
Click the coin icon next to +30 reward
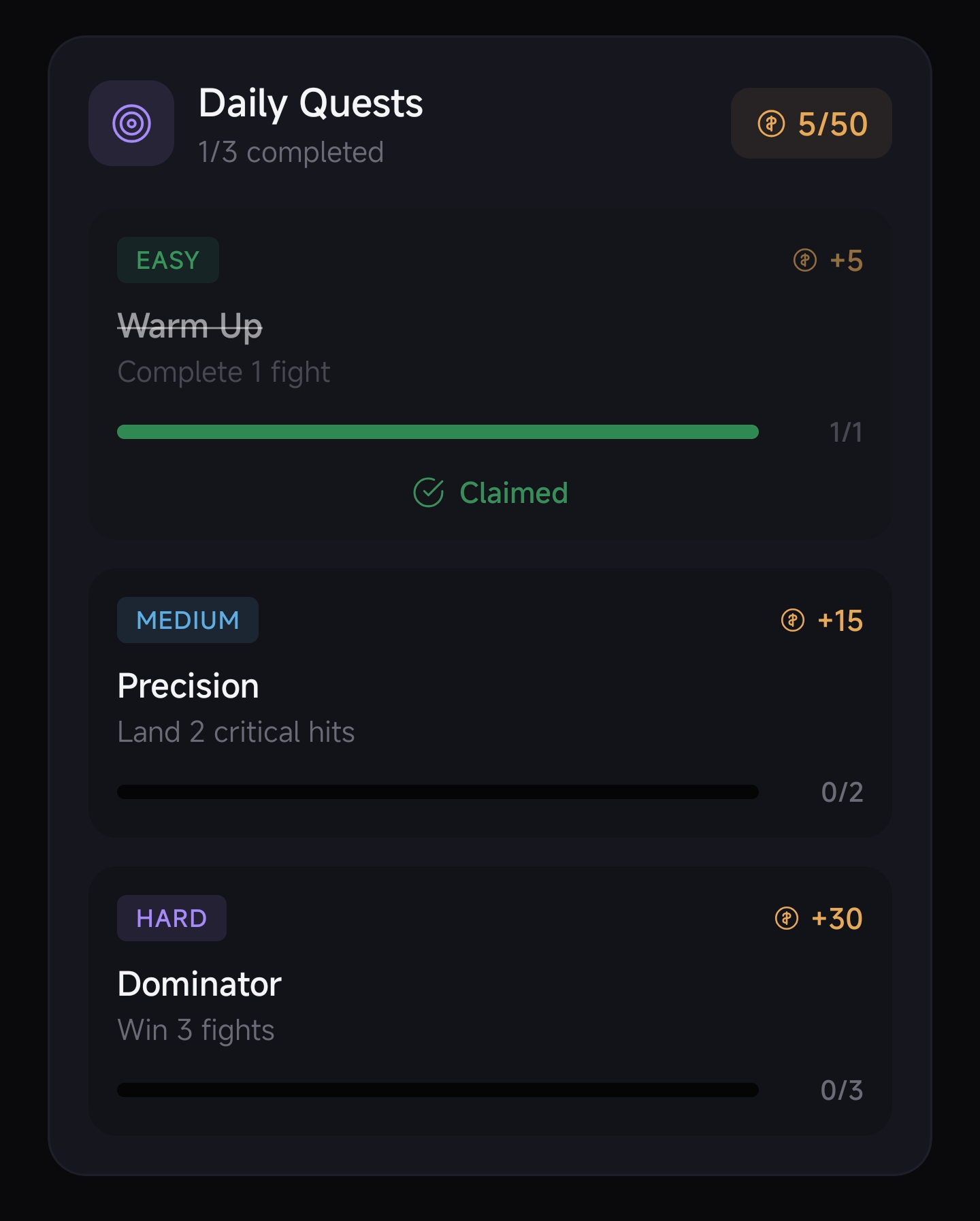coord(787,918)
